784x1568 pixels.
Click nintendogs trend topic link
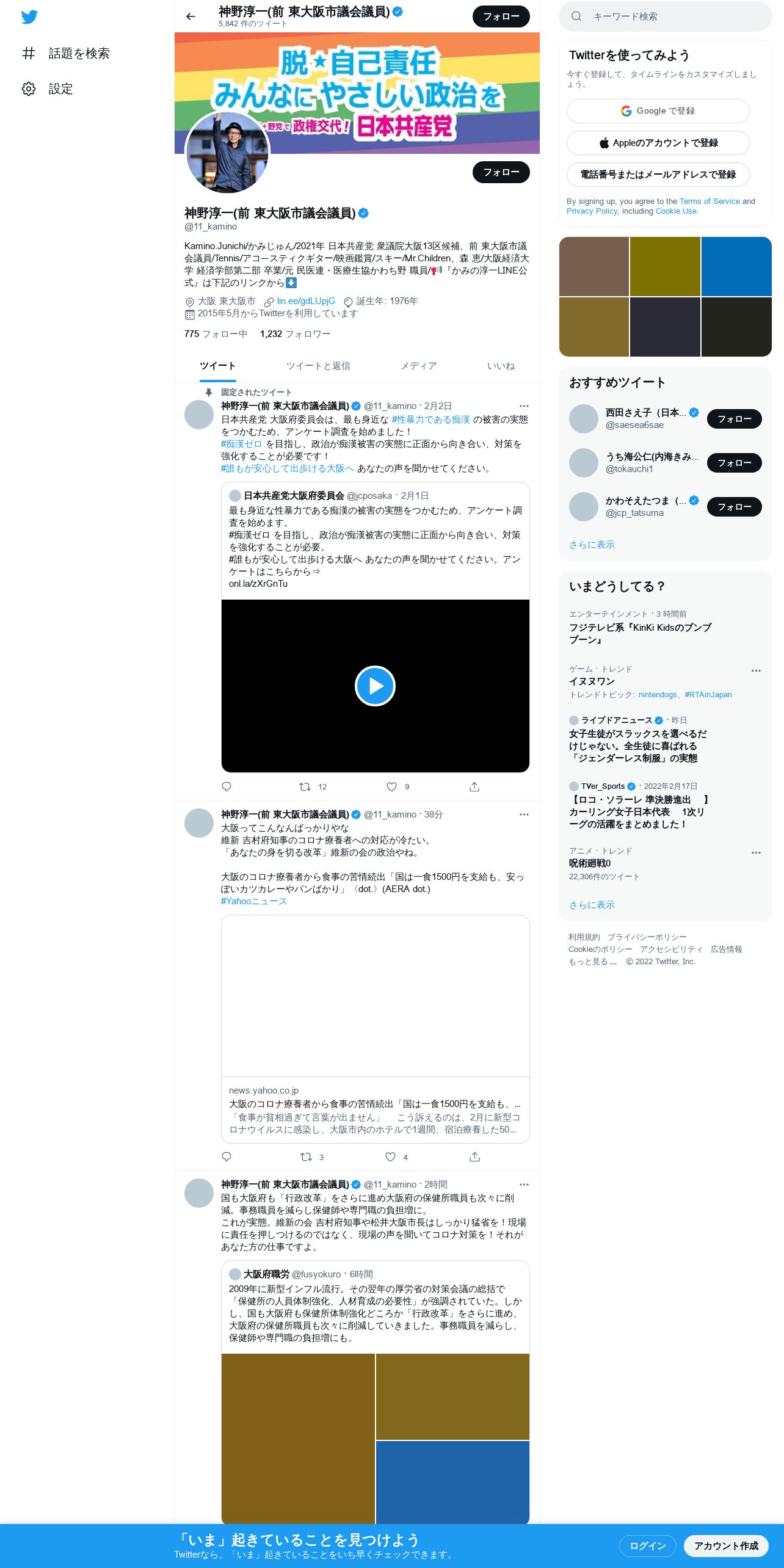[x=658, y=695]
